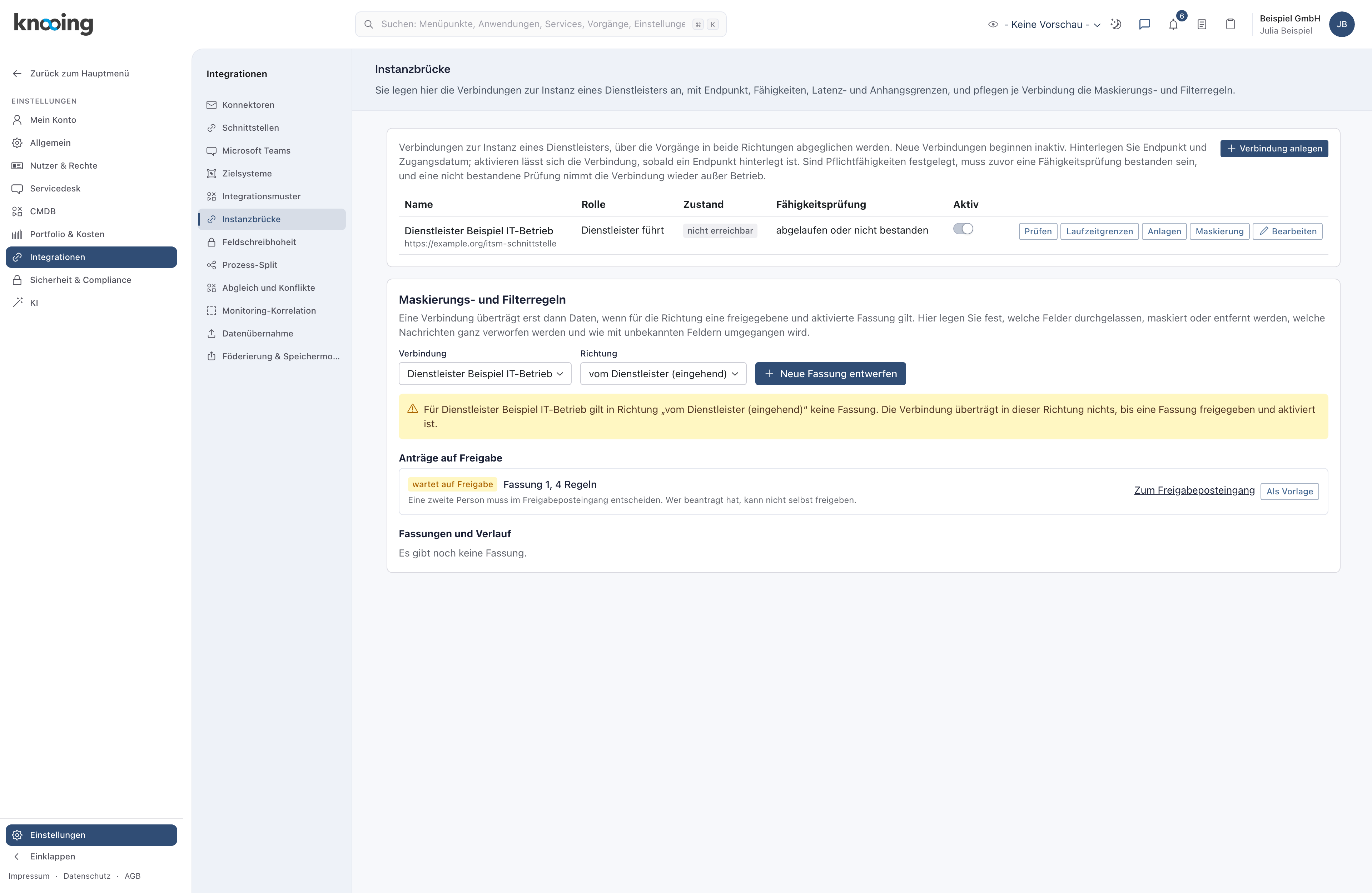Open the clipboard icon in header
The width and height of the screenshot is (1372, 893).
[x=1230, y=24]
